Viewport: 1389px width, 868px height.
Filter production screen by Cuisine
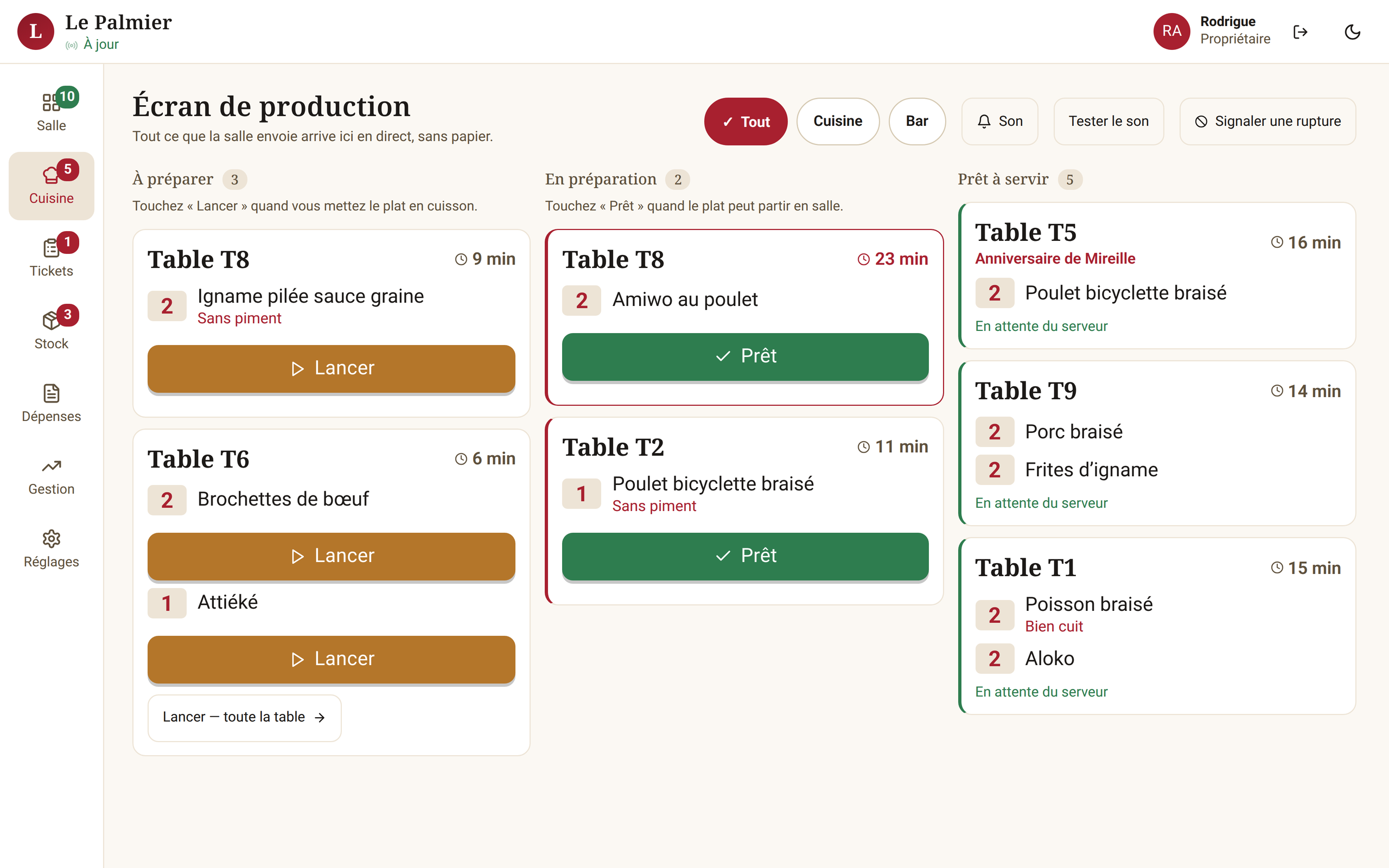coord(837,121)
